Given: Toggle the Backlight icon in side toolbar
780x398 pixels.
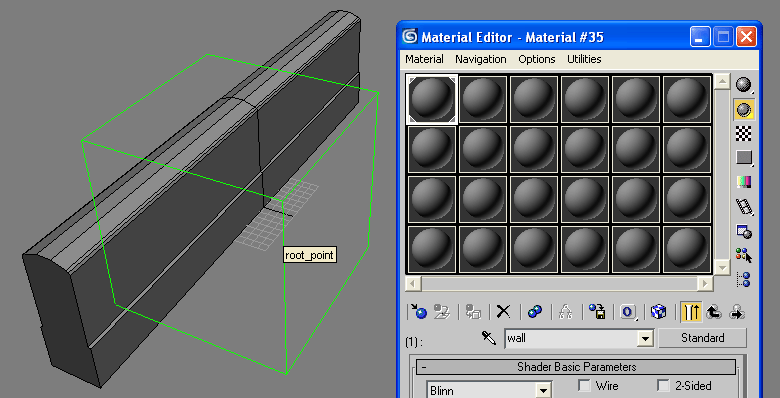Looking at the screenshot, I should point(744,109).
